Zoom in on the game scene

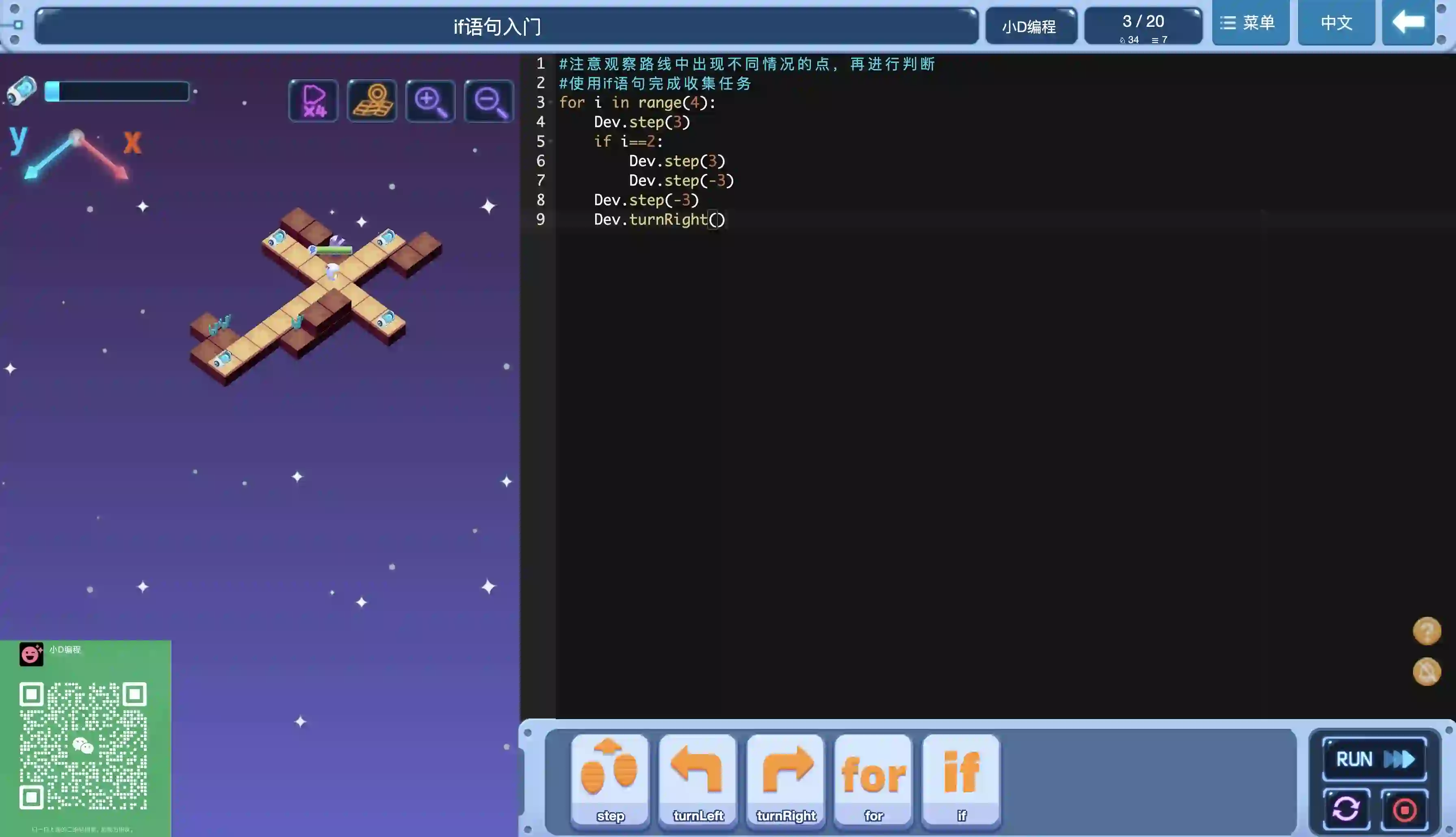coord(430,101)
